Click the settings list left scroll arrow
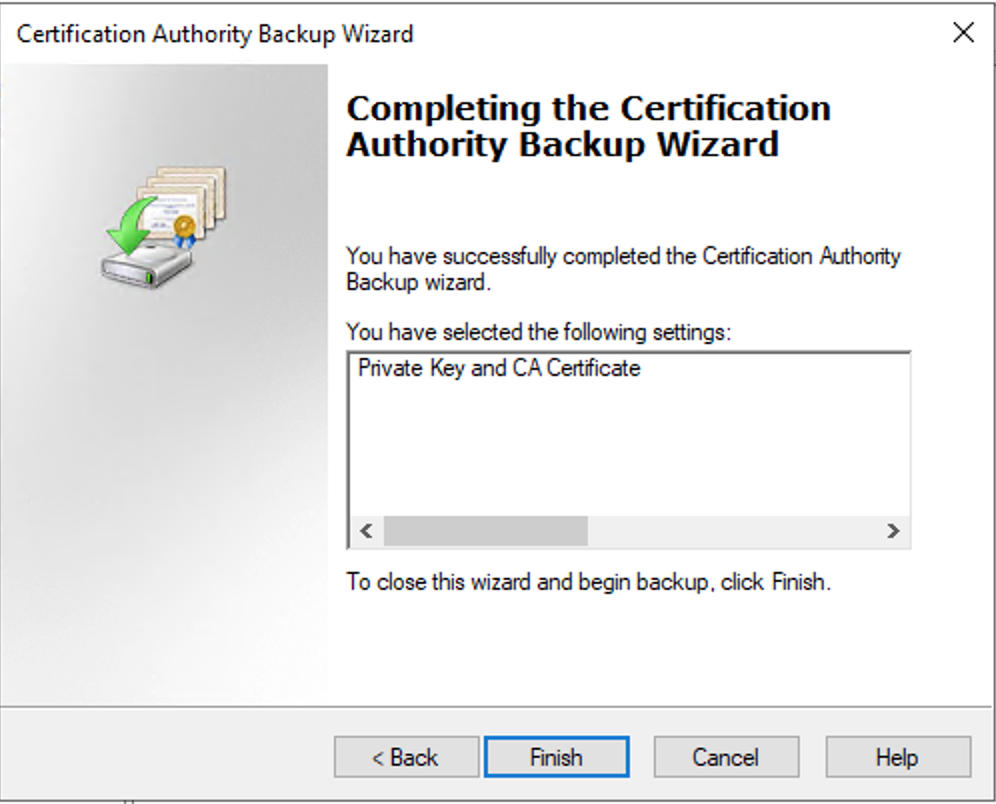This screenshot has width=996, height=804. (x=366, y=531)
